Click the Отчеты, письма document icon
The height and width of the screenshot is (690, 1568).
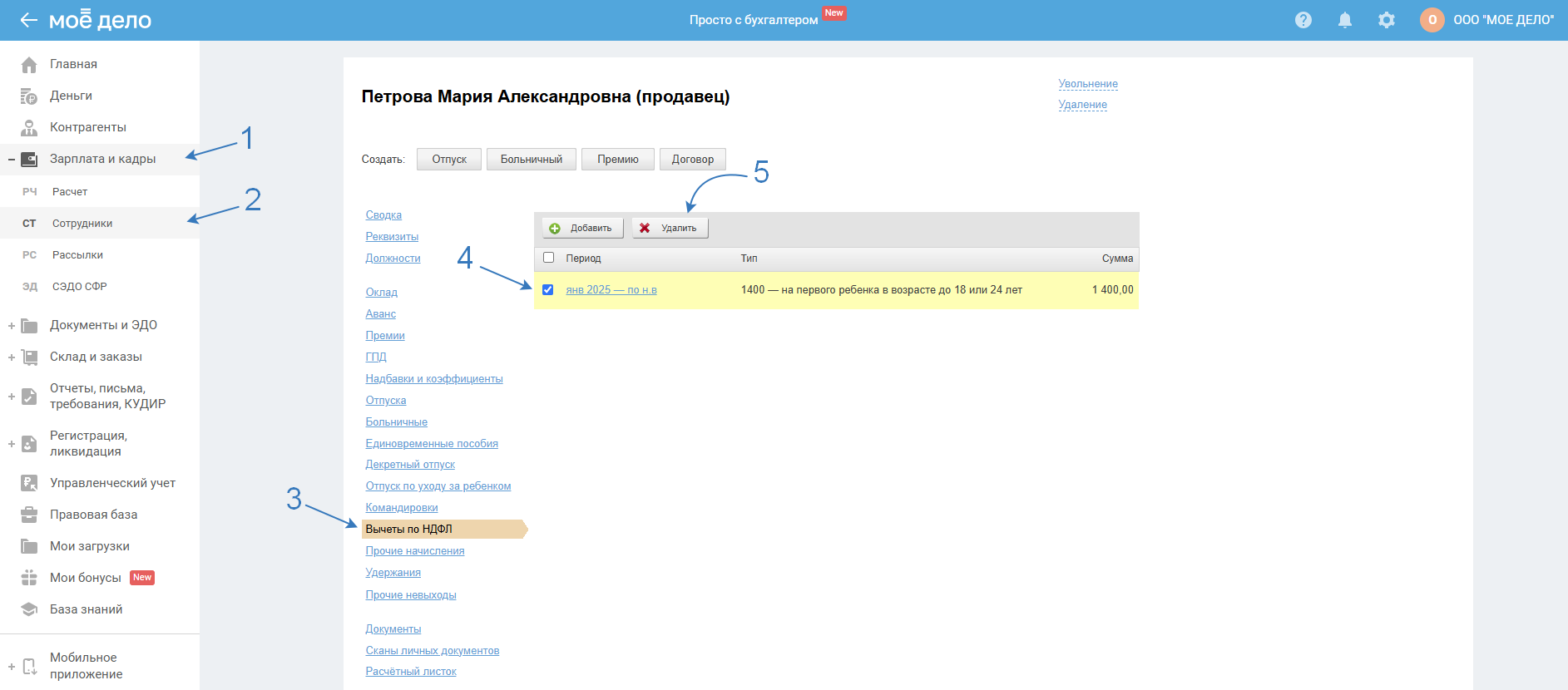point(29,396)
